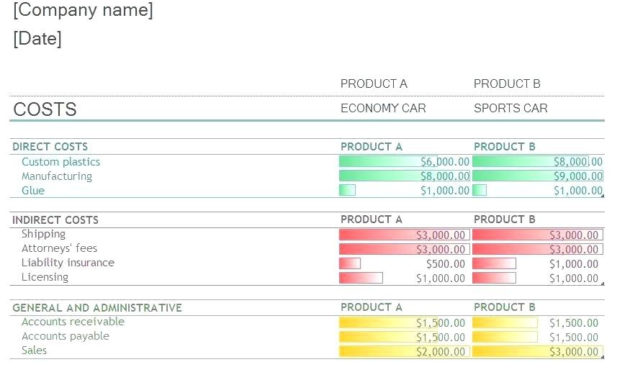The image size is (630, 380).
Task: Select the Manufacturing row label
Action: pyautogui.click(x=57, y=176)
